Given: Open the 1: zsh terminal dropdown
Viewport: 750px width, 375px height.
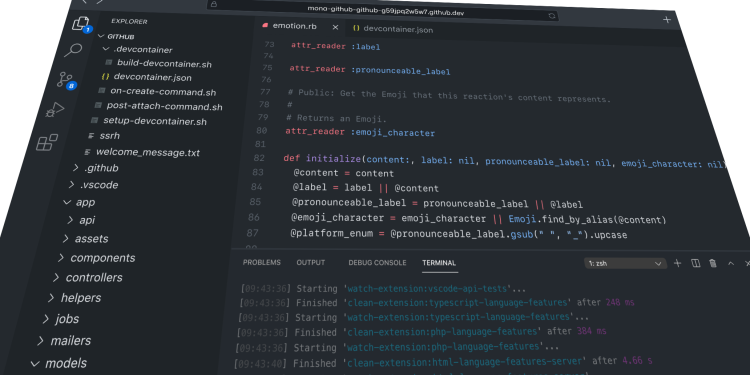Looking at the screenshot, I should [625, 263].
